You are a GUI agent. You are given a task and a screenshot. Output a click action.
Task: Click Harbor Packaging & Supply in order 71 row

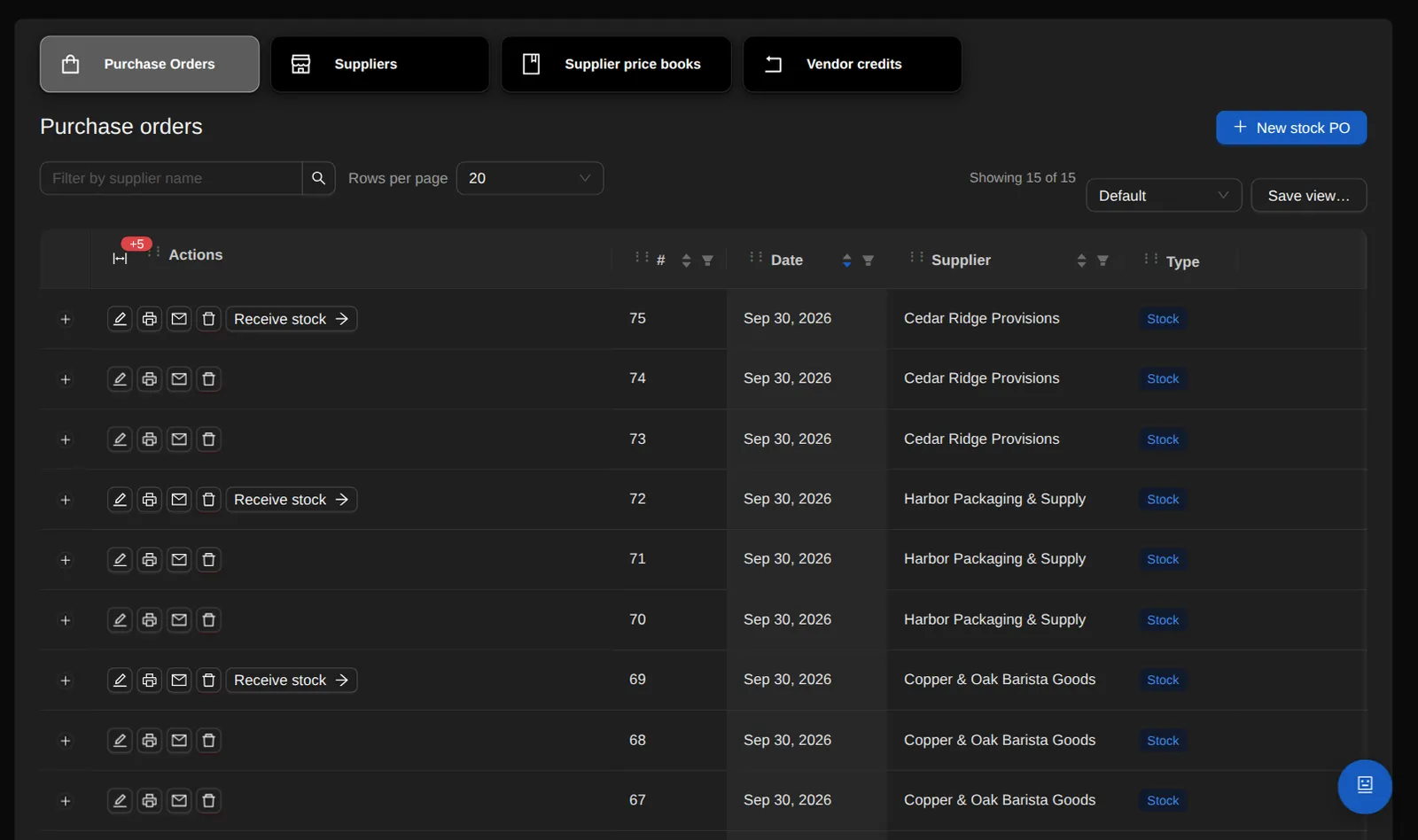tap(994, 559)
